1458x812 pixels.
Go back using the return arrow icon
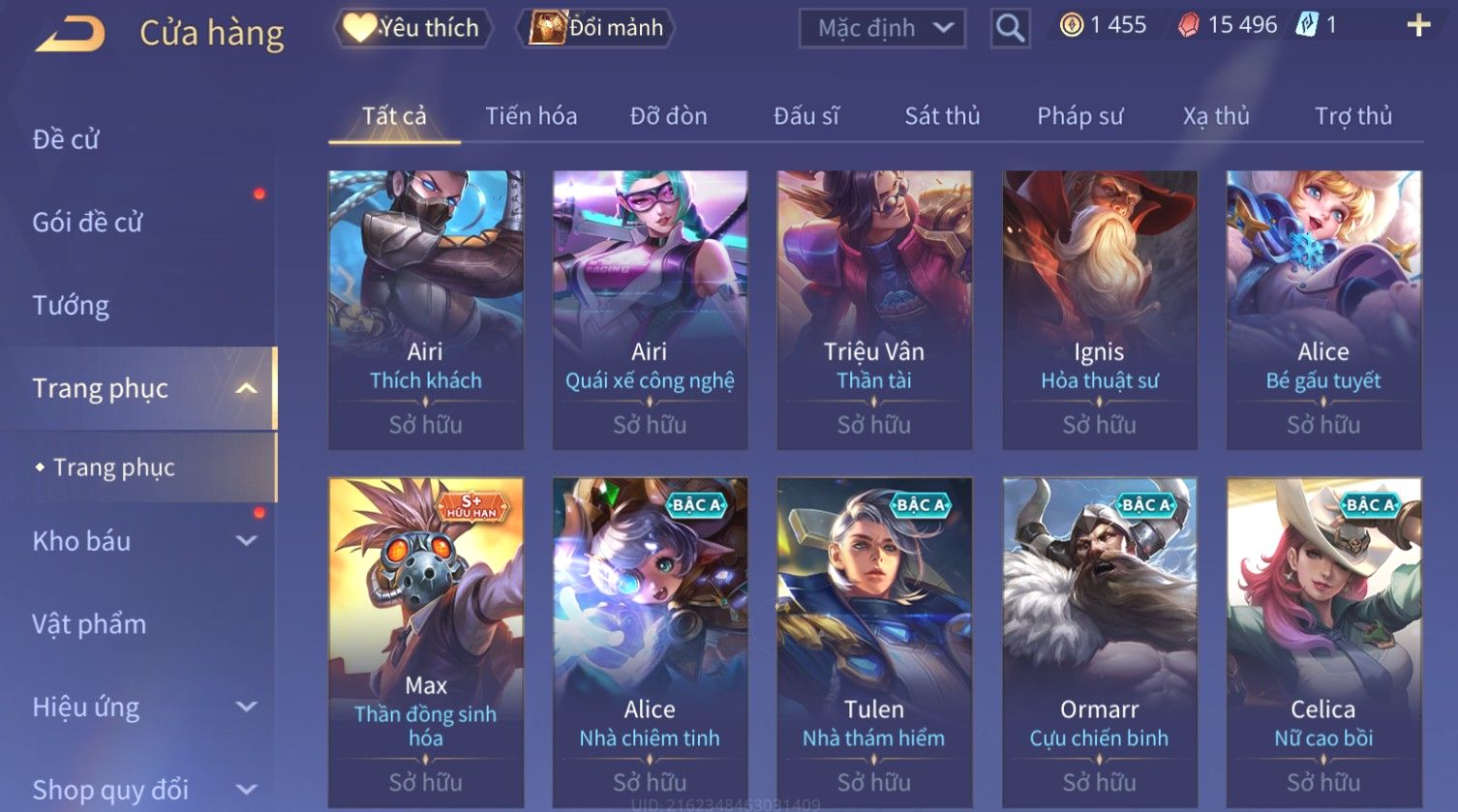click(x=70, y=34)
